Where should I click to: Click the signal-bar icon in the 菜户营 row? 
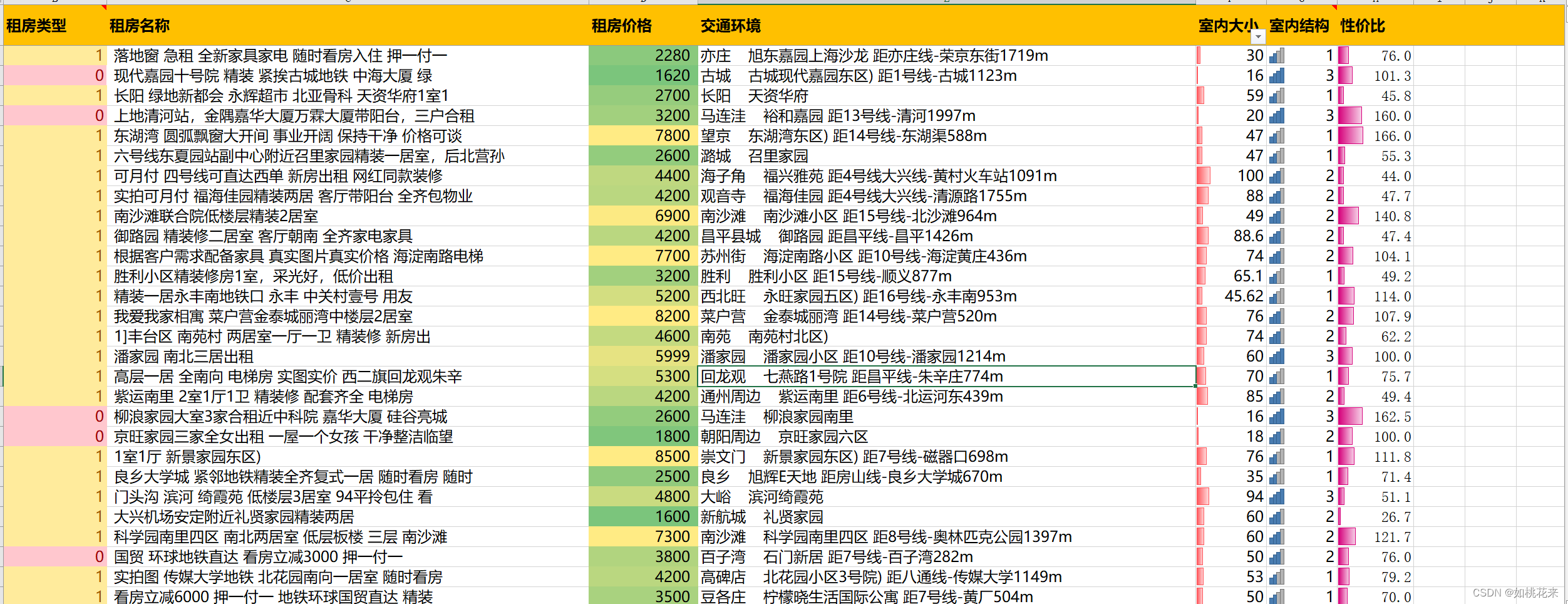(1277, 316)
